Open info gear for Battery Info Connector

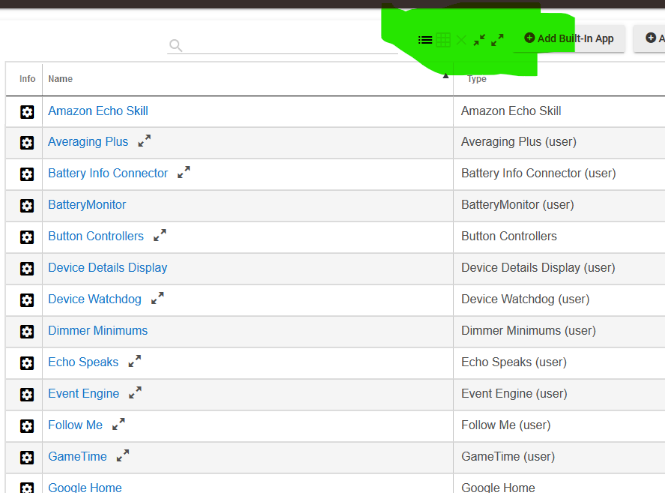27,174
